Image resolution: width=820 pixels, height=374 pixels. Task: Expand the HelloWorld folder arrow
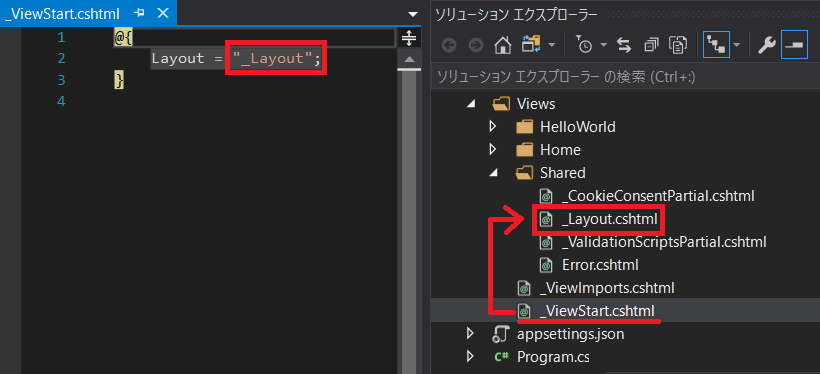pos(492,127)
